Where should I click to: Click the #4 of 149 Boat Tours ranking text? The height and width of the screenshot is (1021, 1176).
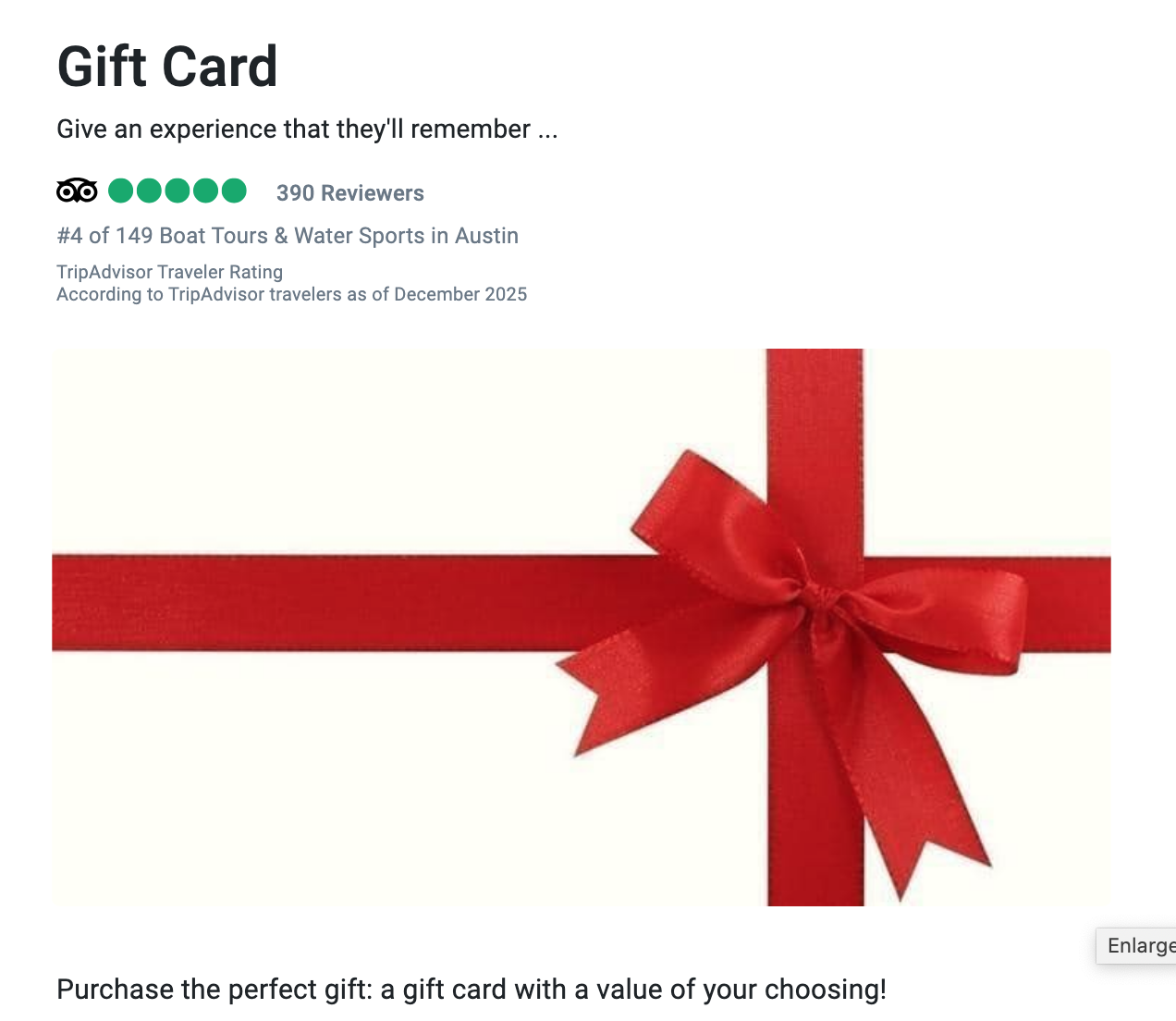pos(288,236)
